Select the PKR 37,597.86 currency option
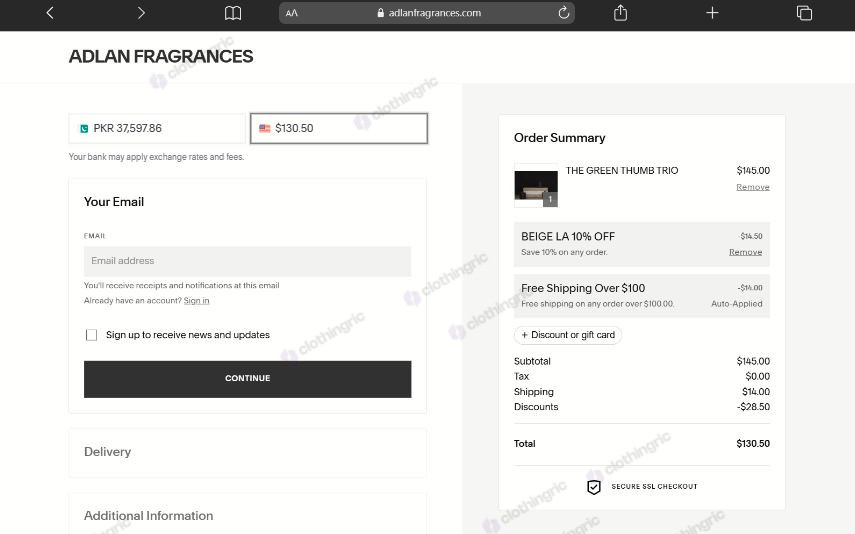The height and width of the screenshot is (534, 855). 157,128
